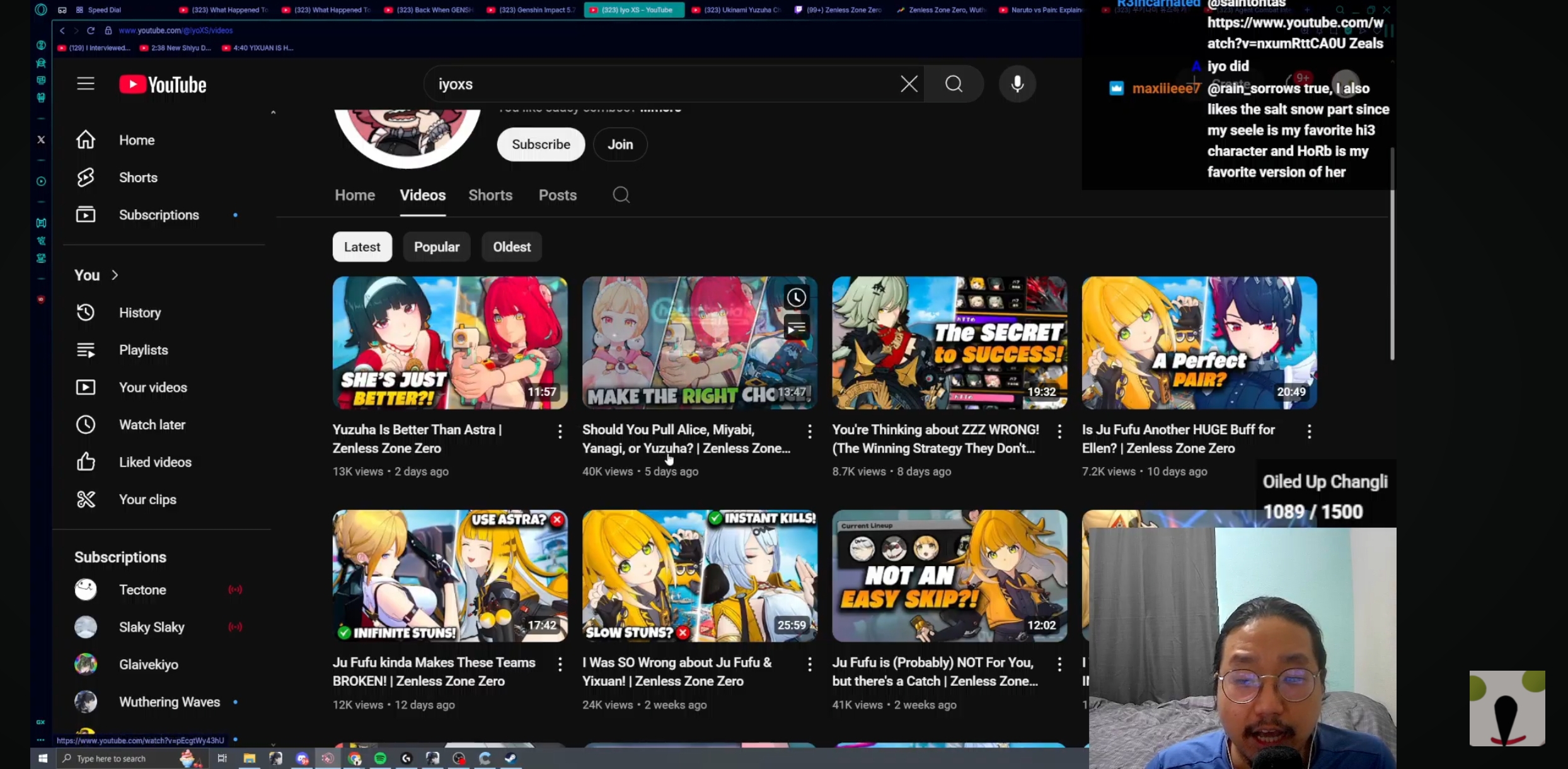
Task: Open bookmark 2:38 New Shiyu D...
Action: 175,48
